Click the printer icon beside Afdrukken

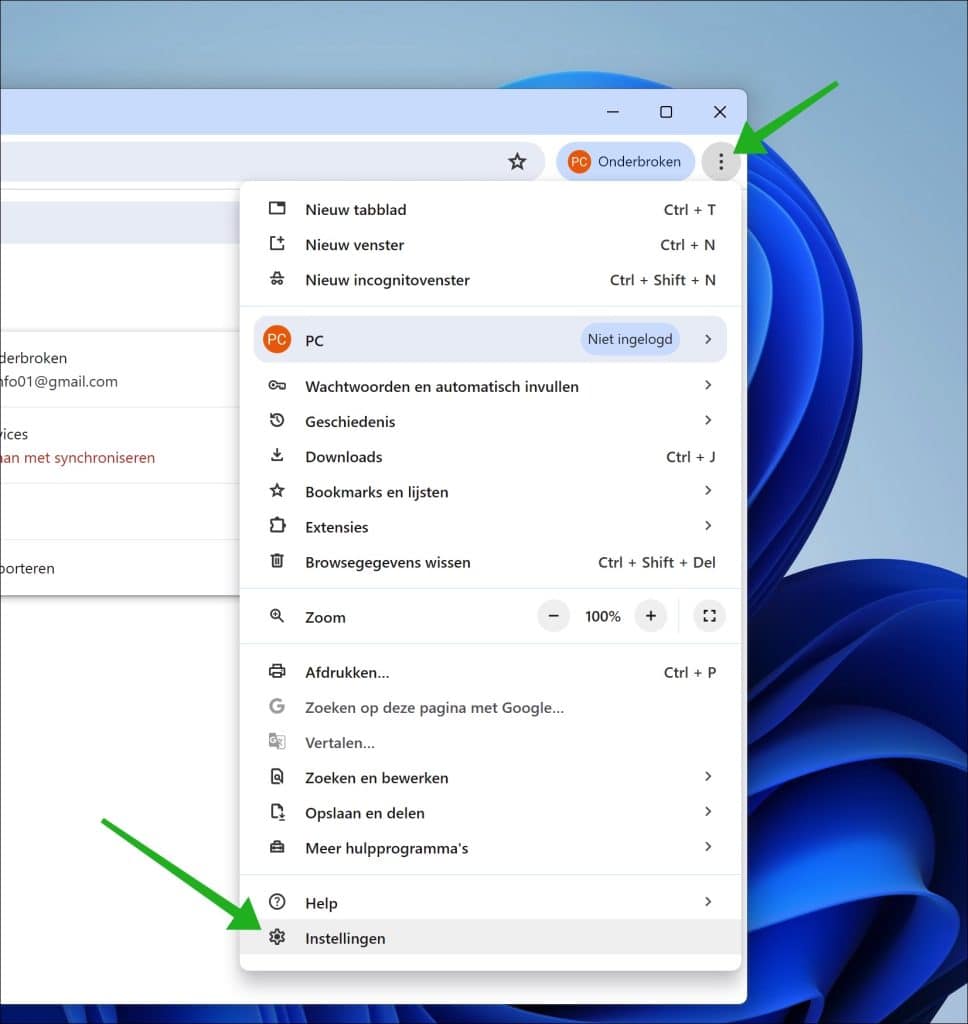(x=277, y=671)
